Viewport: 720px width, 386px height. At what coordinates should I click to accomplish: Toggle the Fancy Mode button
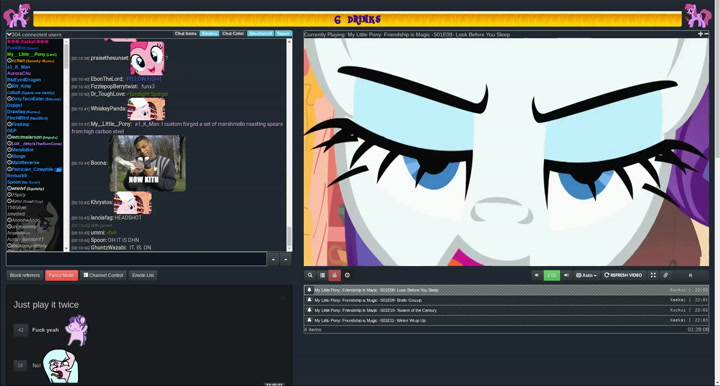coord(62,275)
